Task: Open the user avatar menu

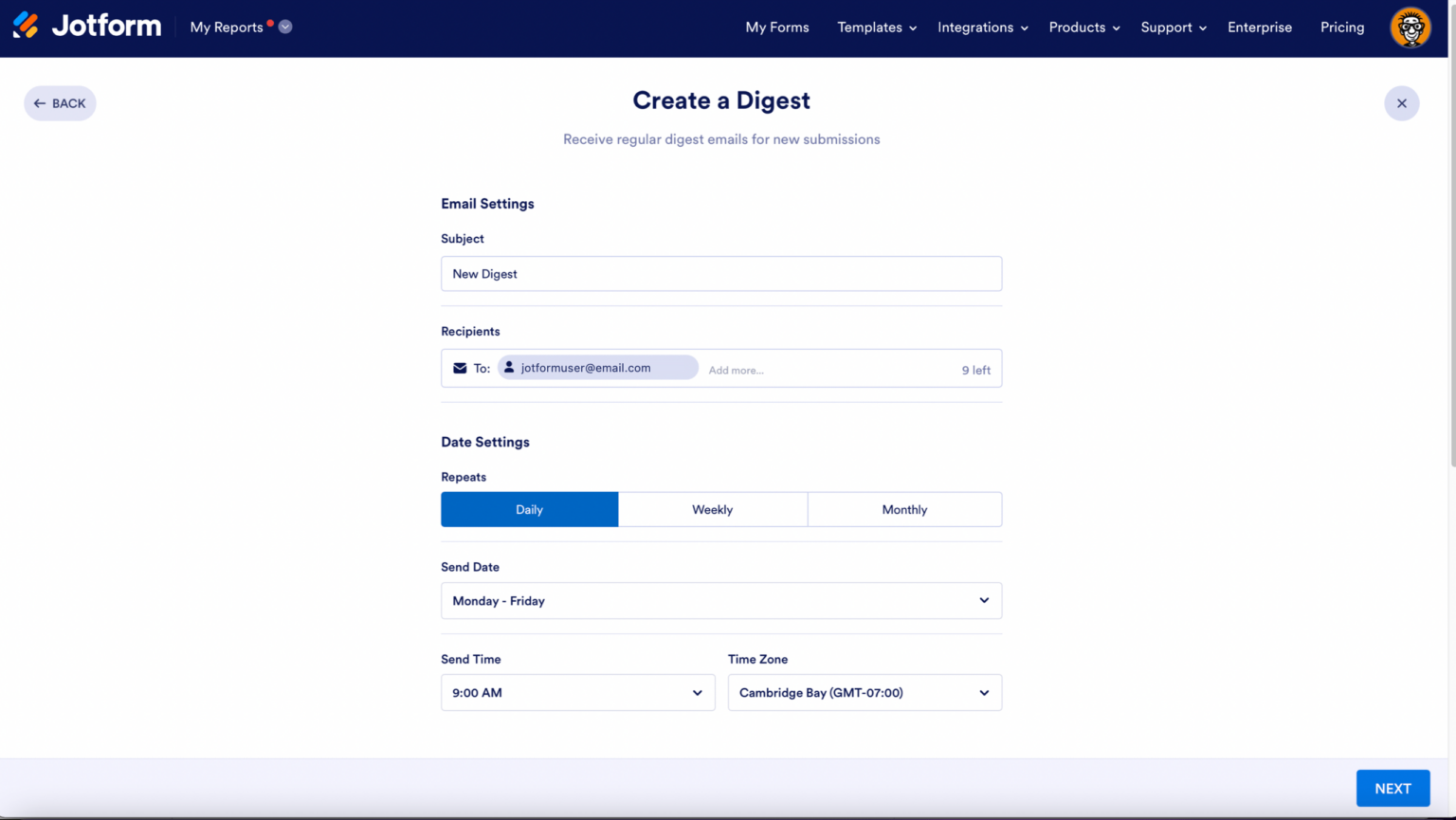Action: (x=1410, y=27)
